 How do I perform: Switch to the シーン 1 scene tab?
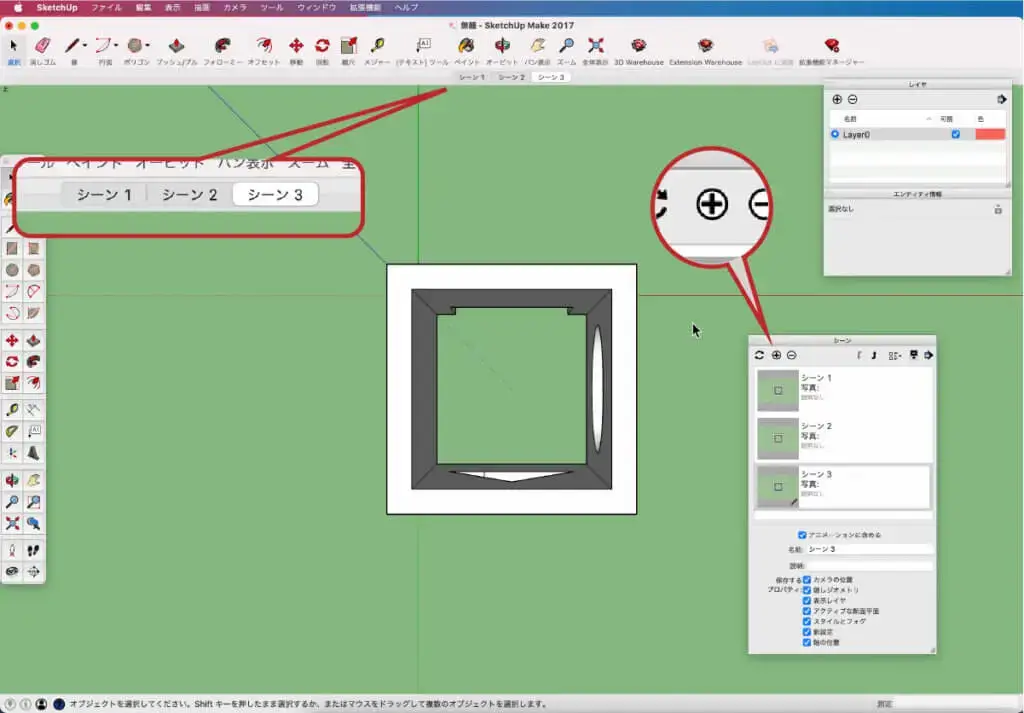coord(471,77)
